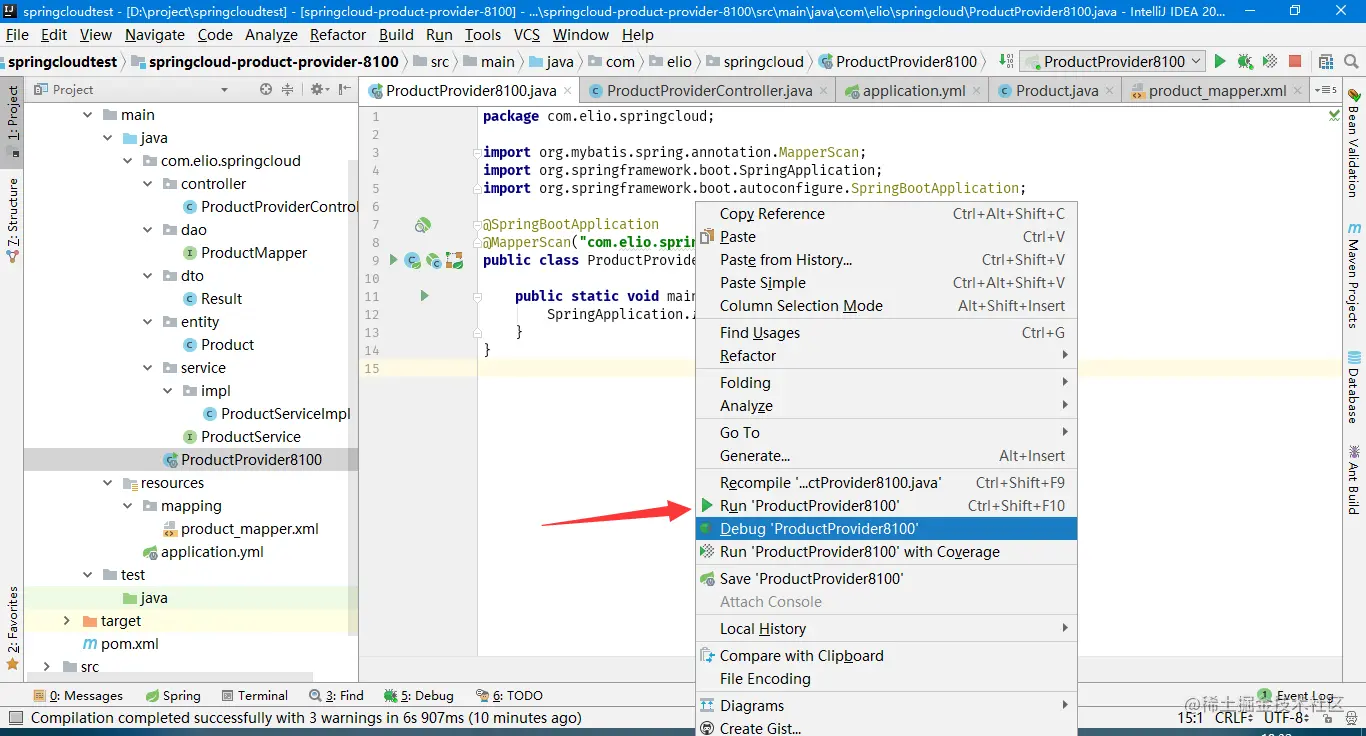
Task: Open the TODO tool window
Action: 510,696
